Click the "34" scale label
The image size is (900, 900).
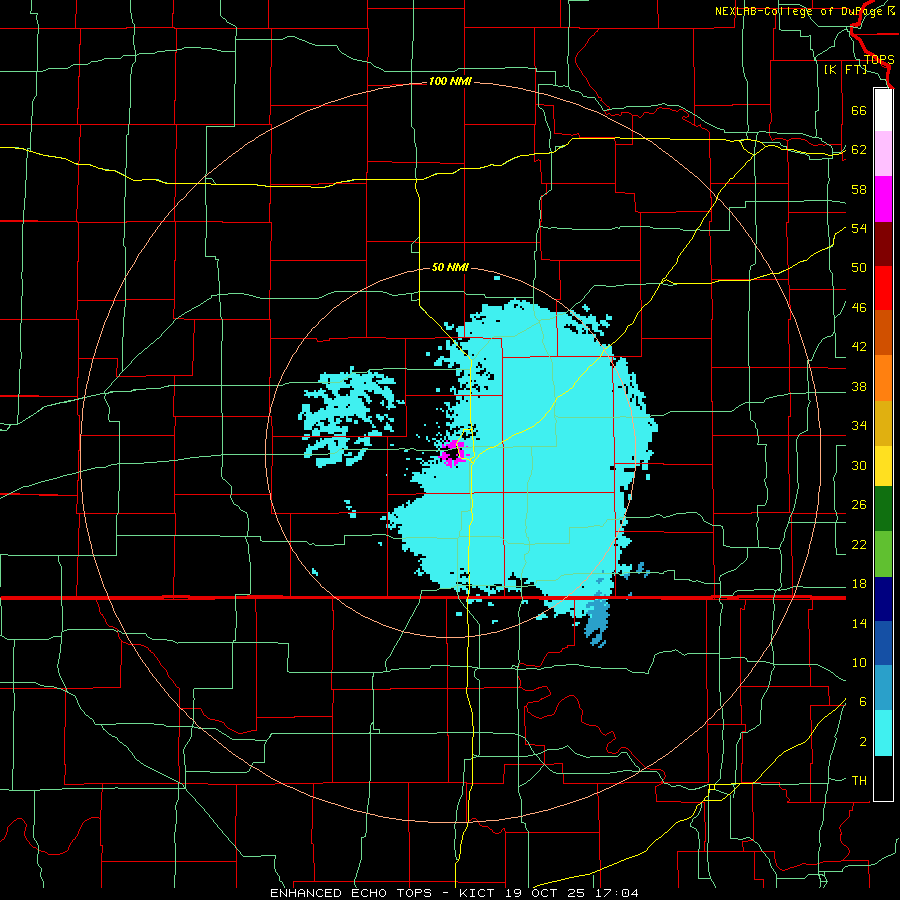[x=859, y=426]
